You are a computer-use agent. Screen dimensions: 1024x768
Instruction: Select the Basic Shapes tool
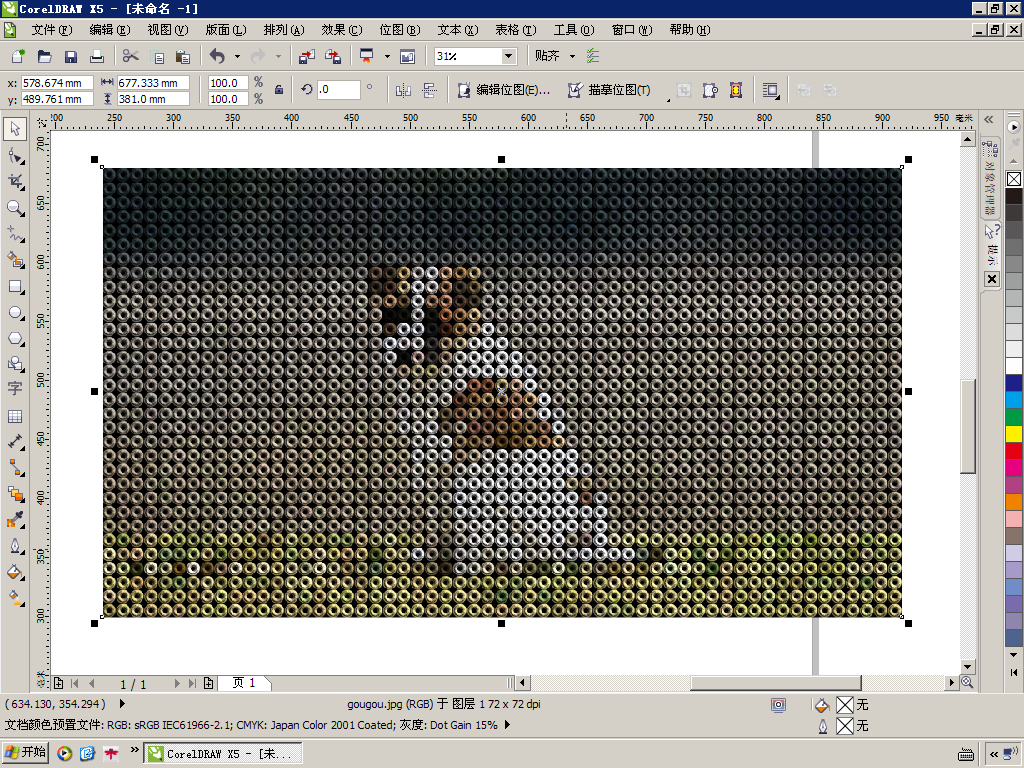pyautogui.click(x=16, y=364)
